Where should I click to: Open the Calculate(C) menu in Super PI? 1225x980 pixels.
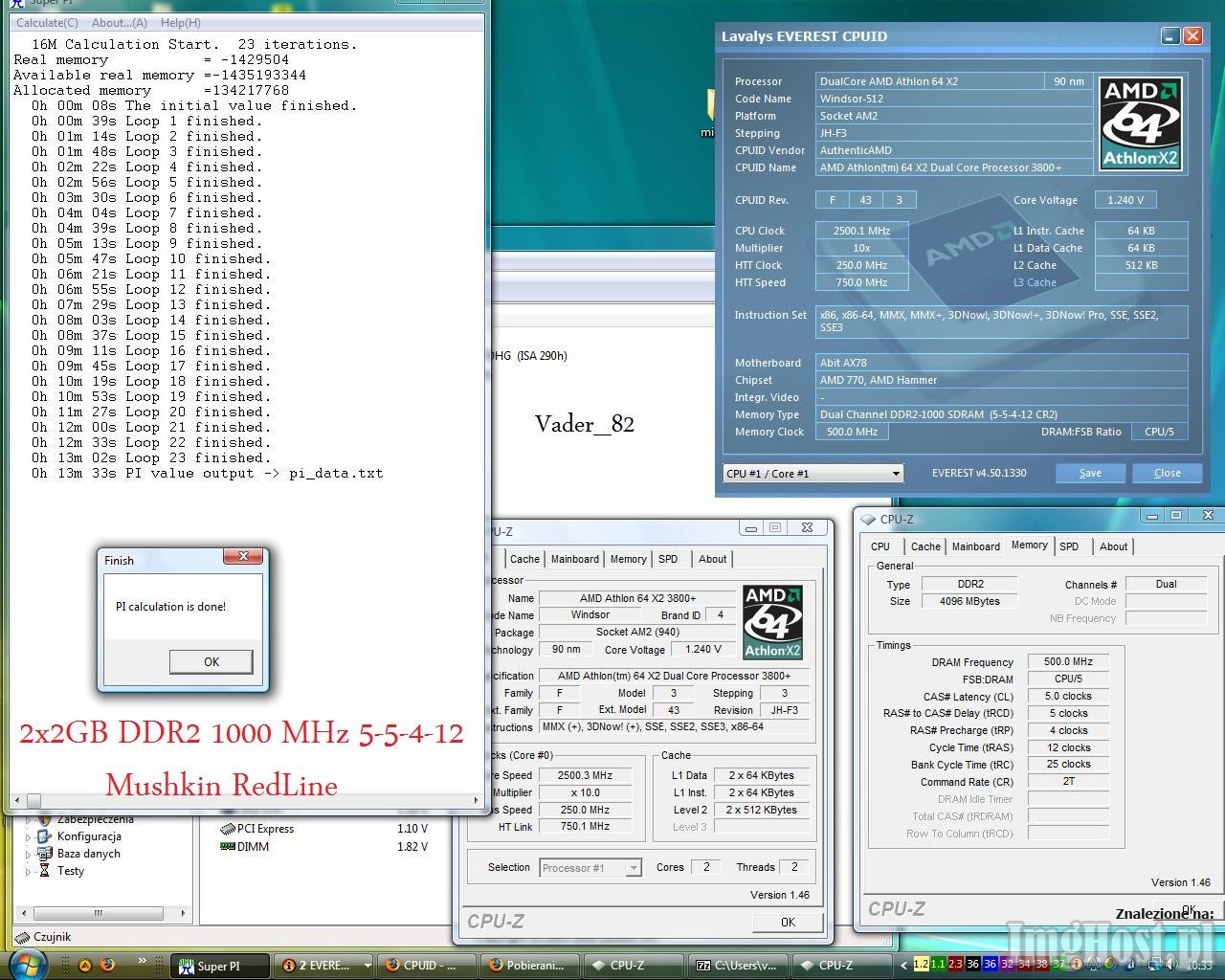[47, 22]
